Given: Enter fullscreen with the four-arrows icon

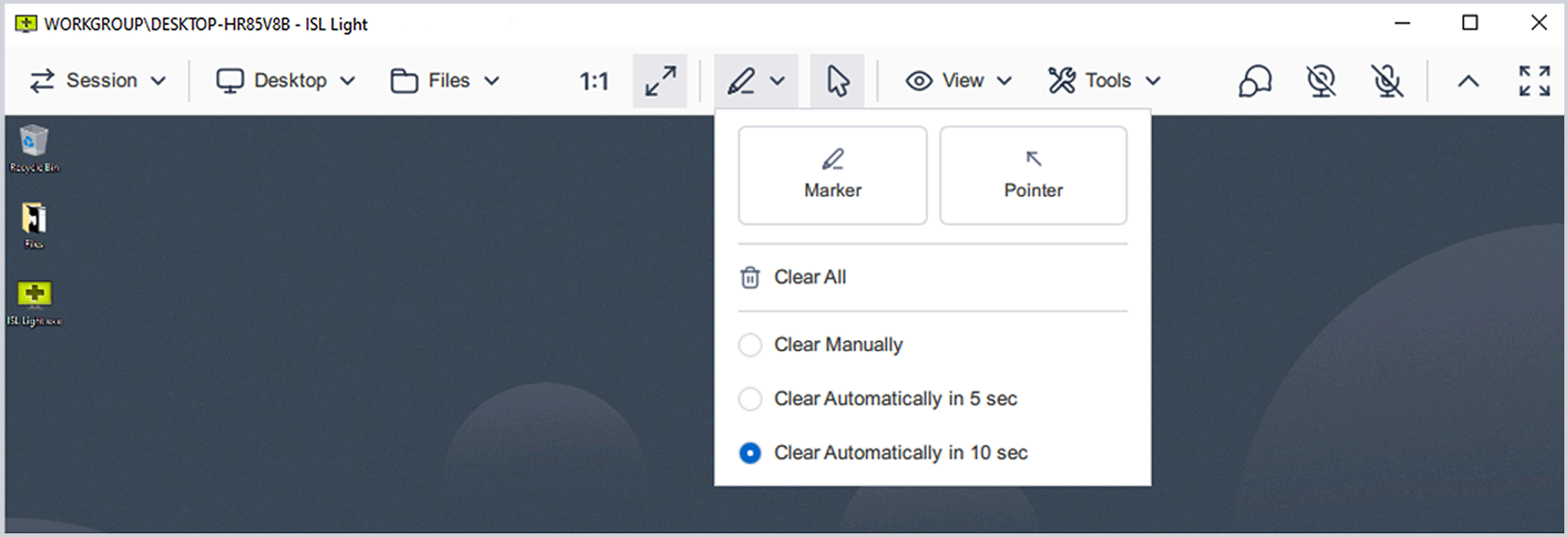Looking at the screenshot, I should coord(1534,81).
